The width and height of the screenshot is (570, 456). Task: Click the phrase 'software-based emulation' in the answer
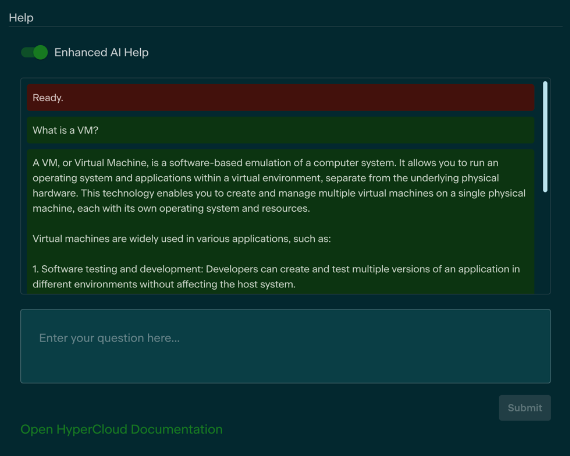pyautogui.click(x=206, y=163)
